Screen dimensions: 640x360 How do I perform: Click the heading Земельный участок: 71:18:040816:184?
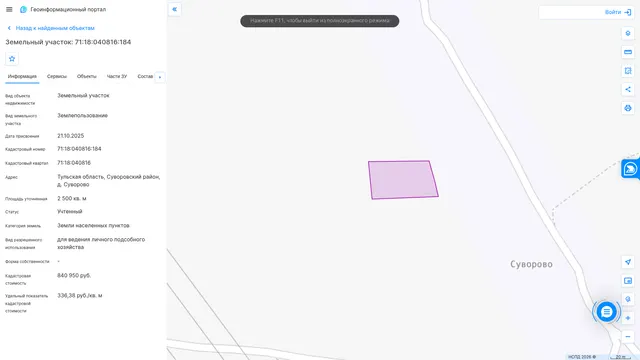click(x=68, y=42)
